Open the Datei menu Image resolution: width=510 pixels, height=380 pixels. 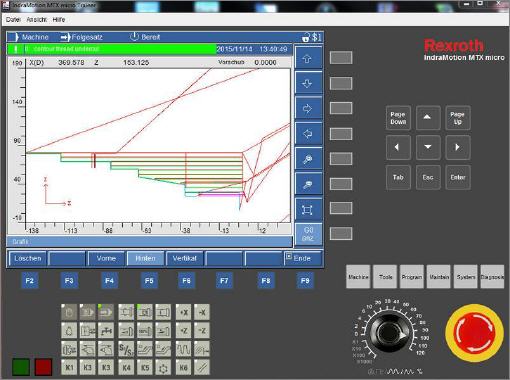click(13, 20)
